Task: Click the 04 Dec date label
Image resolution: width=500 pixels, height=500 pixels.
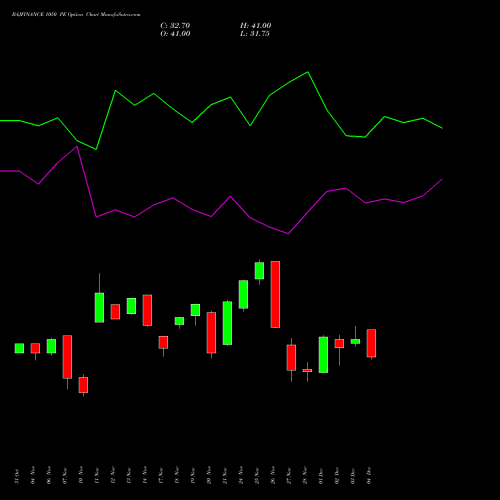Action: [x=369, y=476]
